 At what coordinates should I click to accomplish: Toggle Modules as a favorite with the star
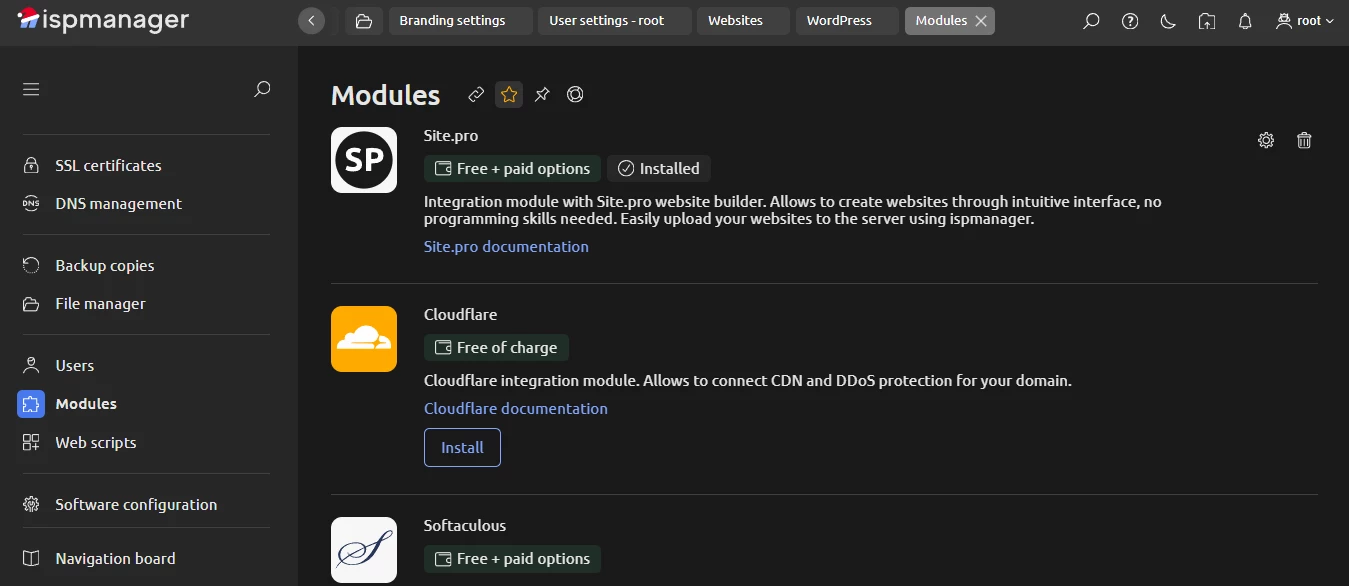(x=508, y=94)
